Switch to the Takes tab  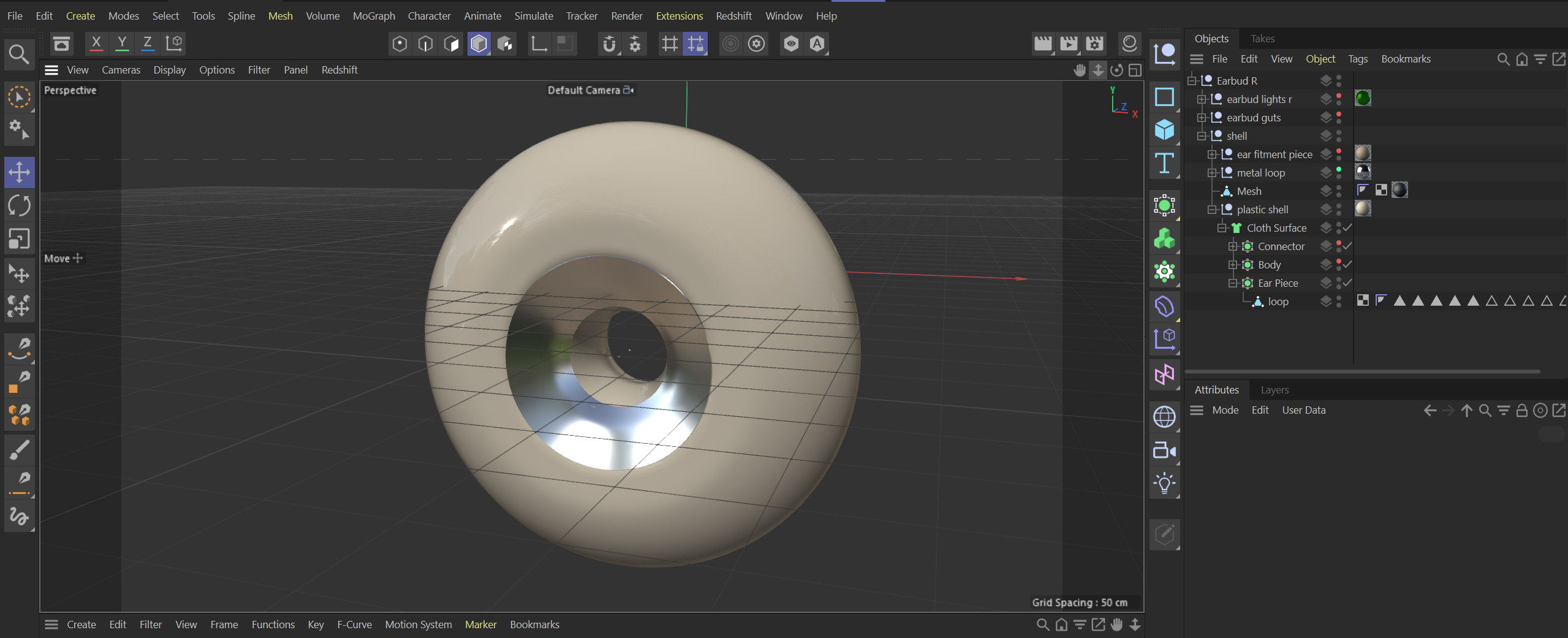point(1262,39)
